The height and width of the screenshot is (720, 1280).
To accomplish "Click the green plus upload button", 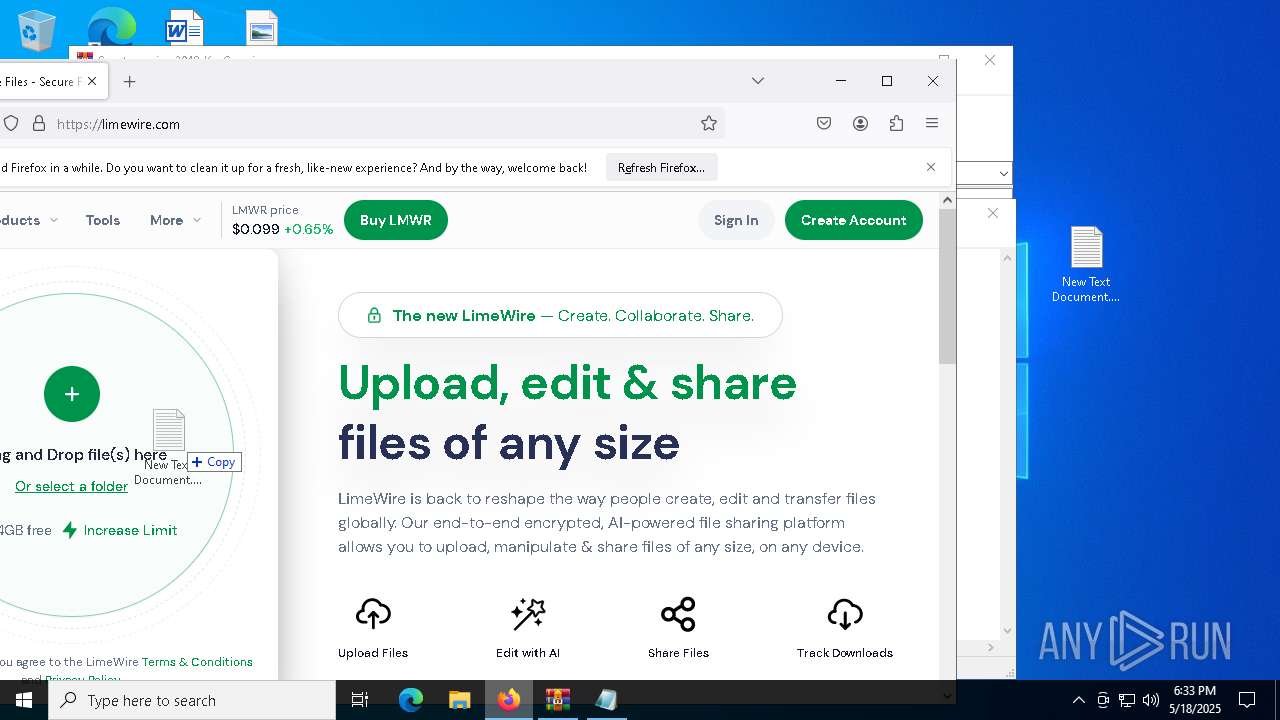I will (x=72, y=394).
